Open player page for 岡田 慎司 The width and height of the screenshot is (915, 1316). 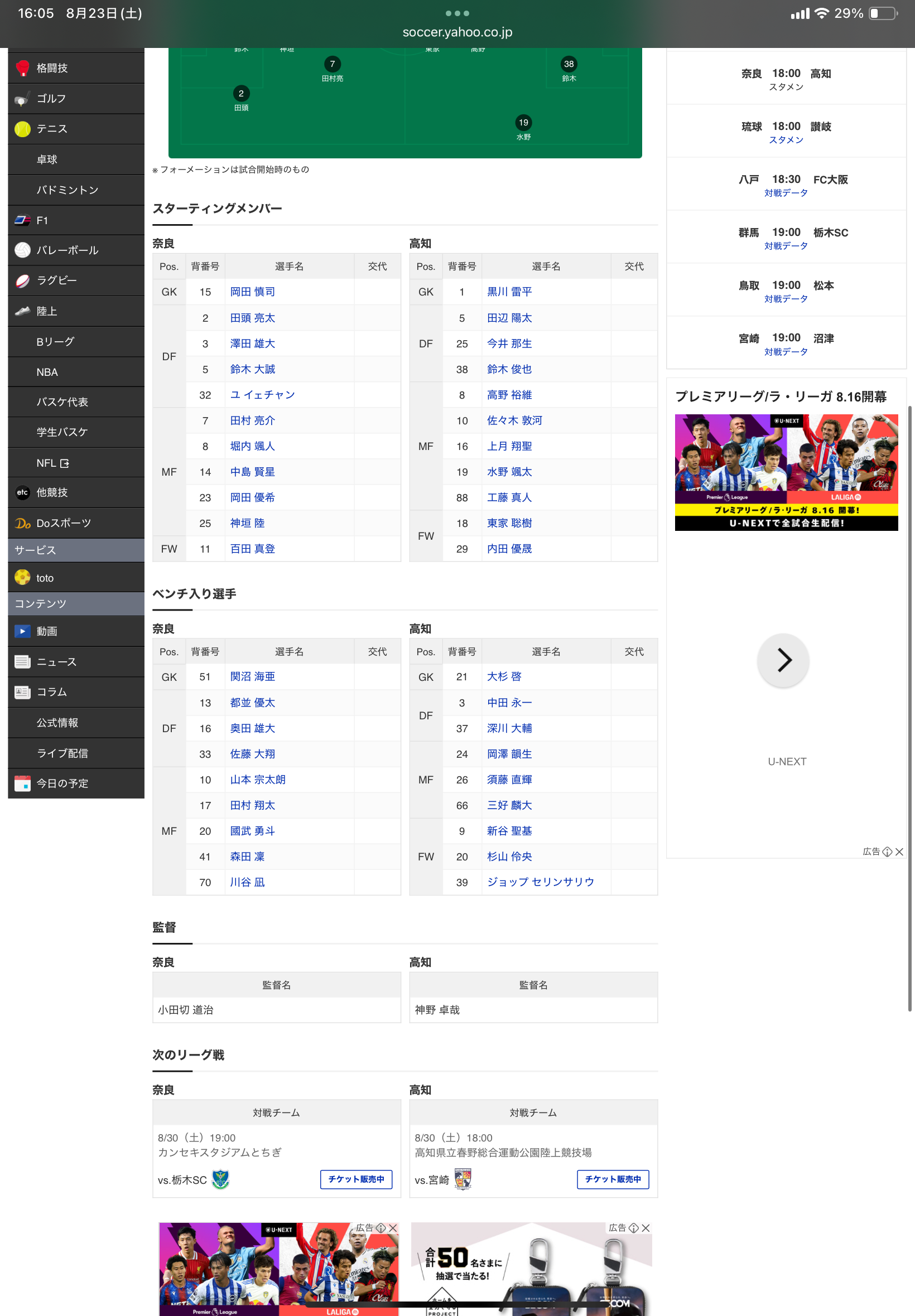(252, 292)
